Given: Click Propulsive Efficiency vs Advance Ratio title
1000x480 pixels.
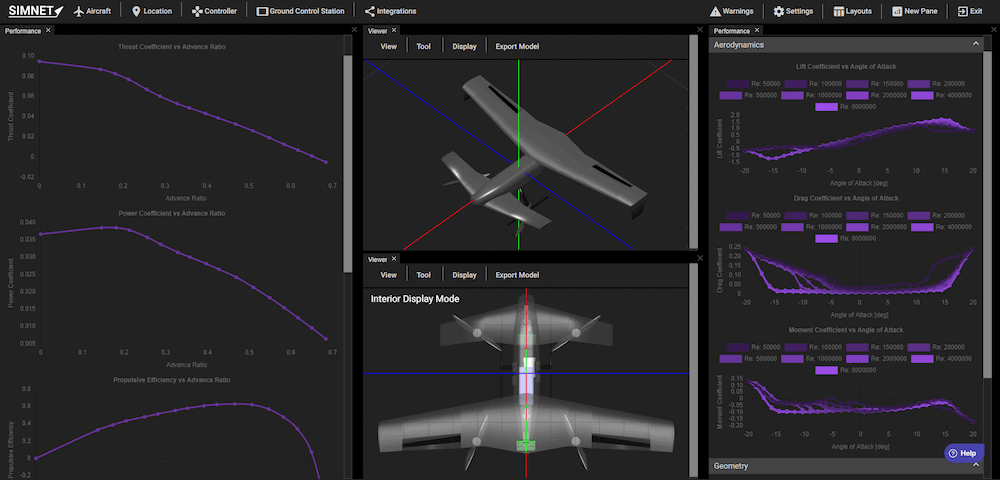Looking at the screenshot, I should [172, 379].
